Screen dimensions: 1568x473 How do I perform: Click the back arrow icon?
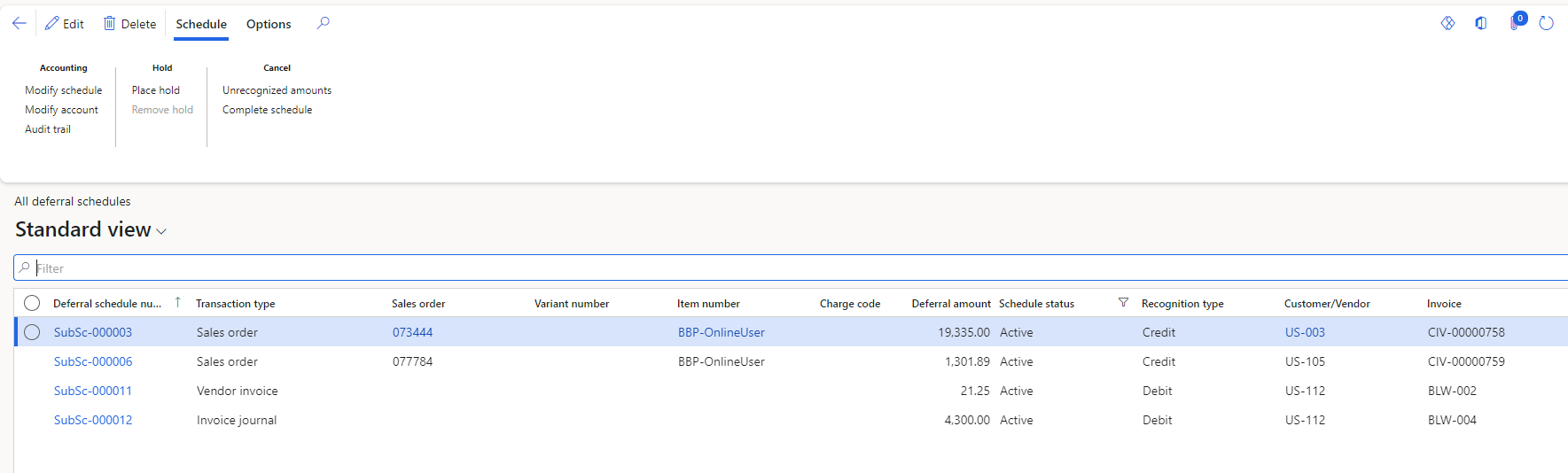20,24
